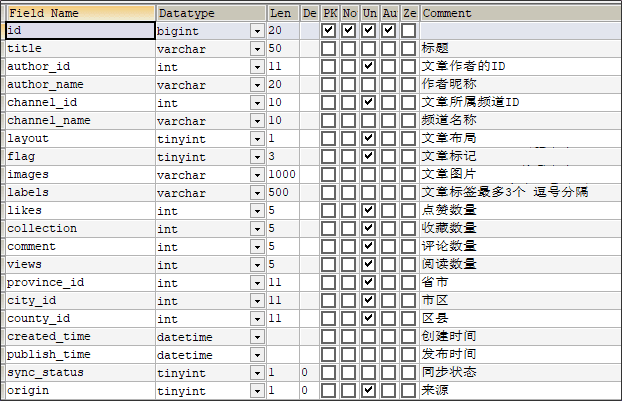Viewport: 622px width, 401px height.
Task: Open datatype dropdown for created_time
Action: point(257,337)
